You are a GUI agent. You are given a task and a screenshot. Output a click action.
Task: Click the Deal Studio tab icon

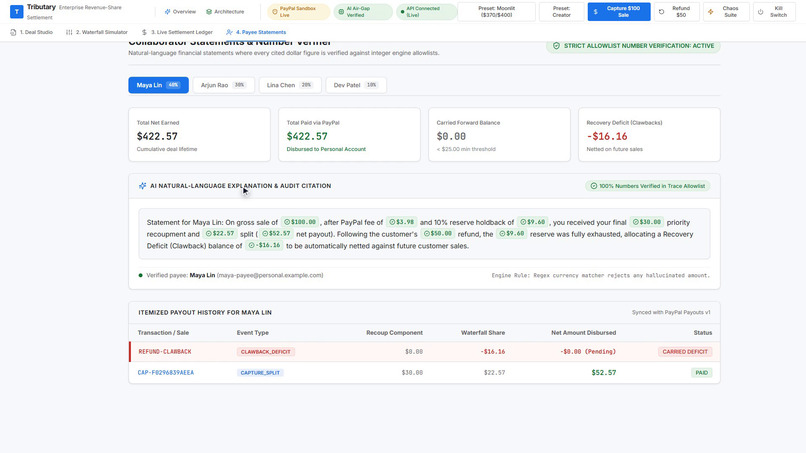[x=13, y=32]
